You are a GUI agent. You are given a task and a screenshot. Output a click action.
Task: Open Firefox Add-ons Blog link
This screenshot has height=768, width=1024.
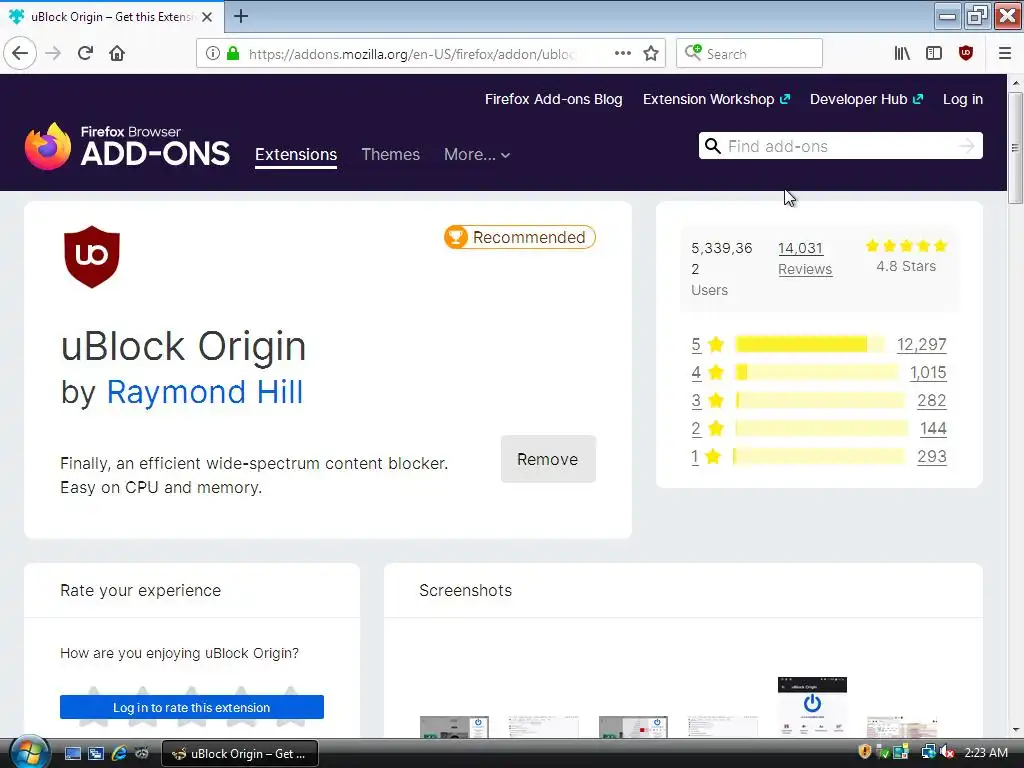pyautogui.click(x=553, y=99)
